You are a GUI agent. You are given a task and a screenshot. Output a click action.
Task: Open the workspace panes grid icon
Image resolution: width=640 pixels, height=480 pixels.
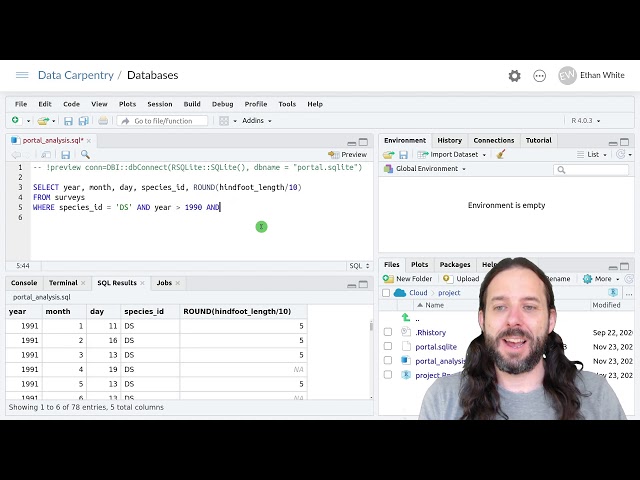pos(224,121)
